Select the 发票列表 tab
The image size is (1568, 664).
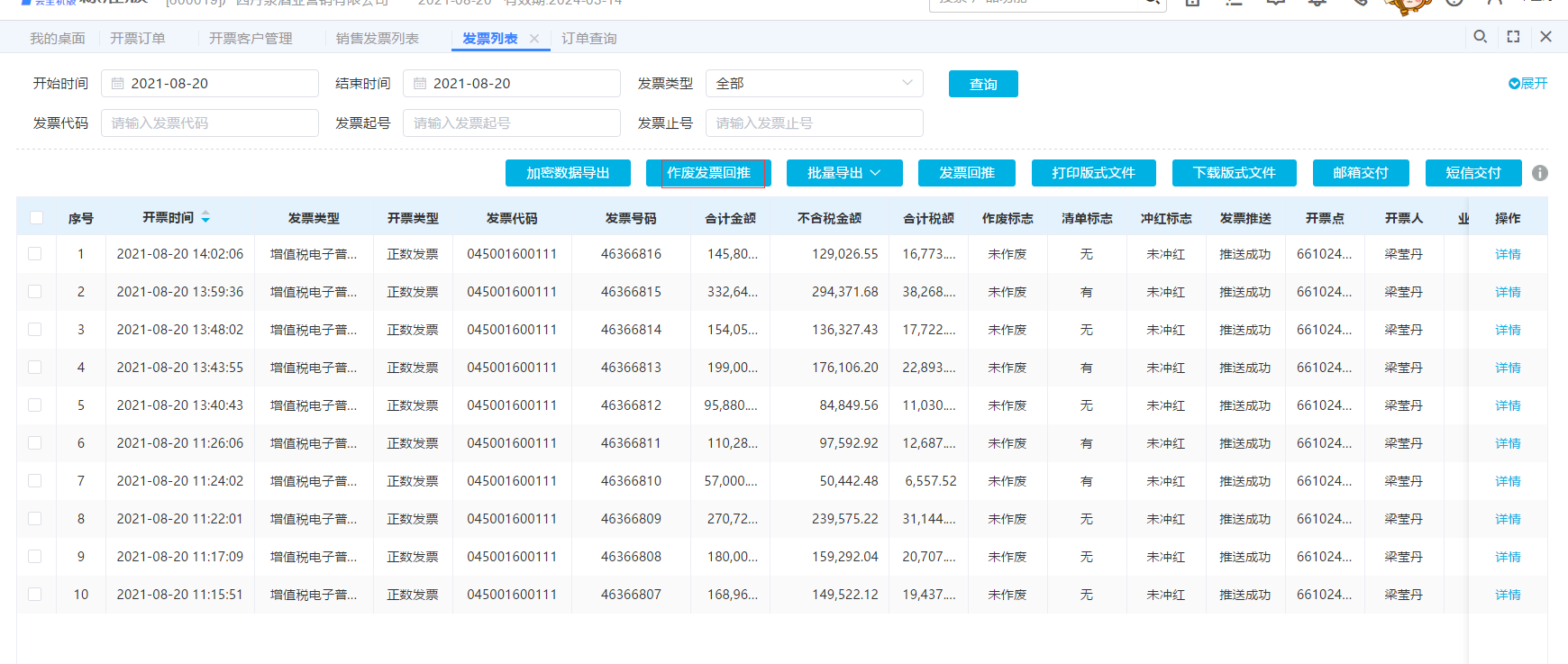coord(490,39)
